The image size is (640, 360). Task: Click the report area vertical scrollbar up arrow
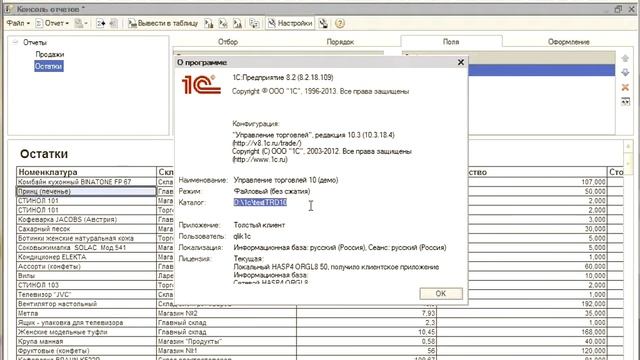pyautogui.click(x=628, y=147)
